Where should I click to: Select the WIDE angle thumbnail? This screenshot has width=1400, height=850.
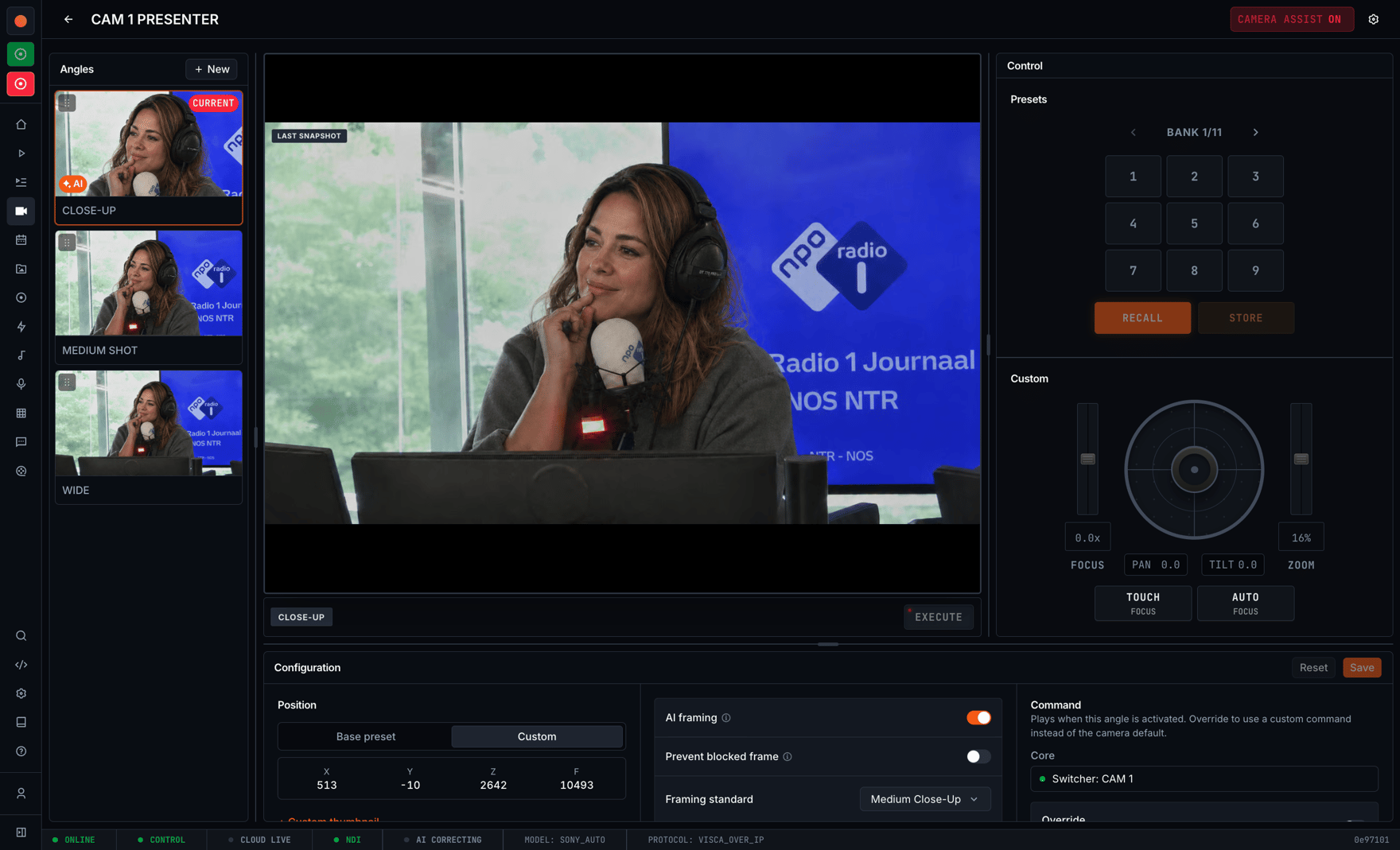click(x=149, y=423)
